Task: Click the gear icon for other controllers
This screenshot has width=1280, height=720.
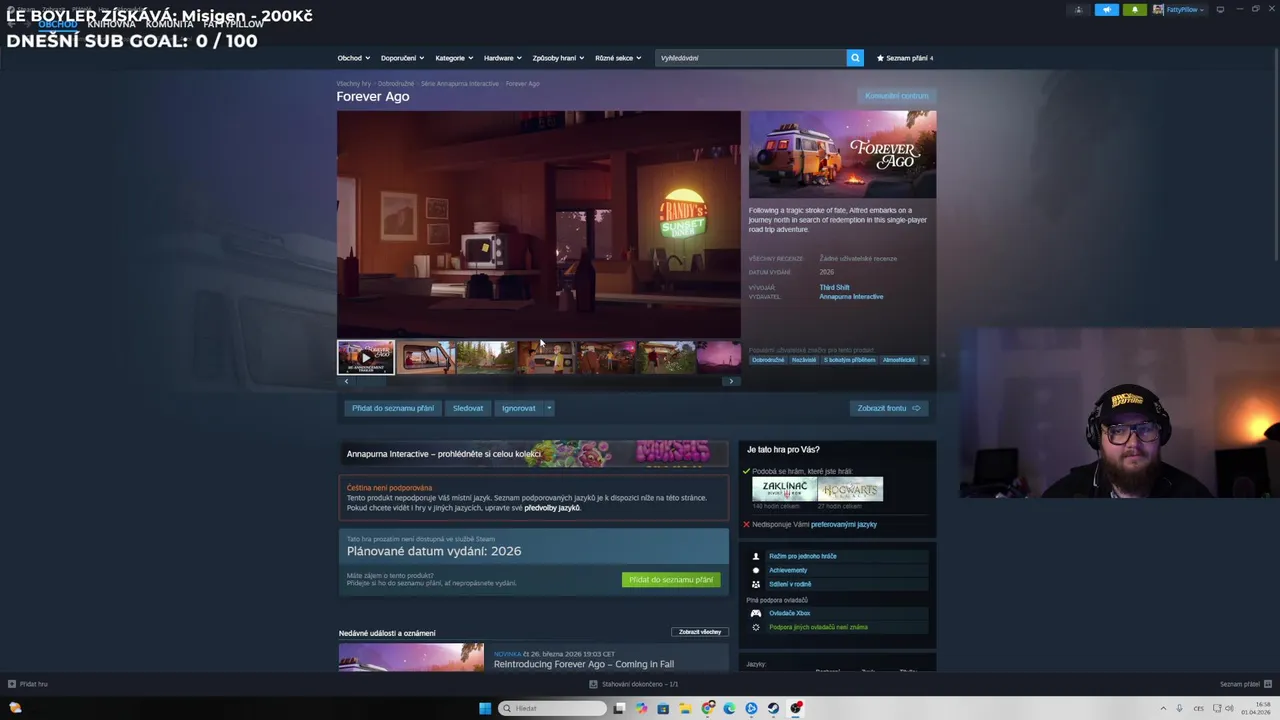Action: (x=756, y=627)
